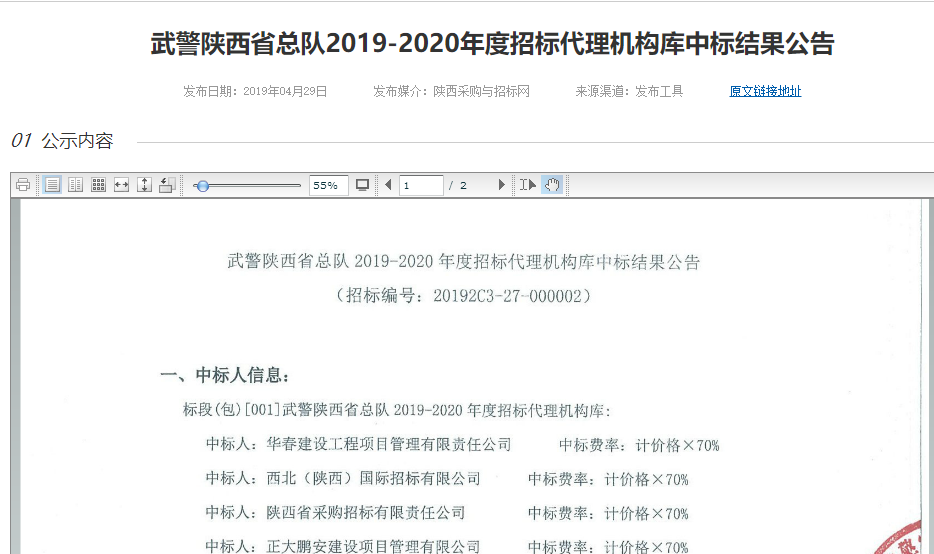Enter full screen presentation mode

(362, 185)
